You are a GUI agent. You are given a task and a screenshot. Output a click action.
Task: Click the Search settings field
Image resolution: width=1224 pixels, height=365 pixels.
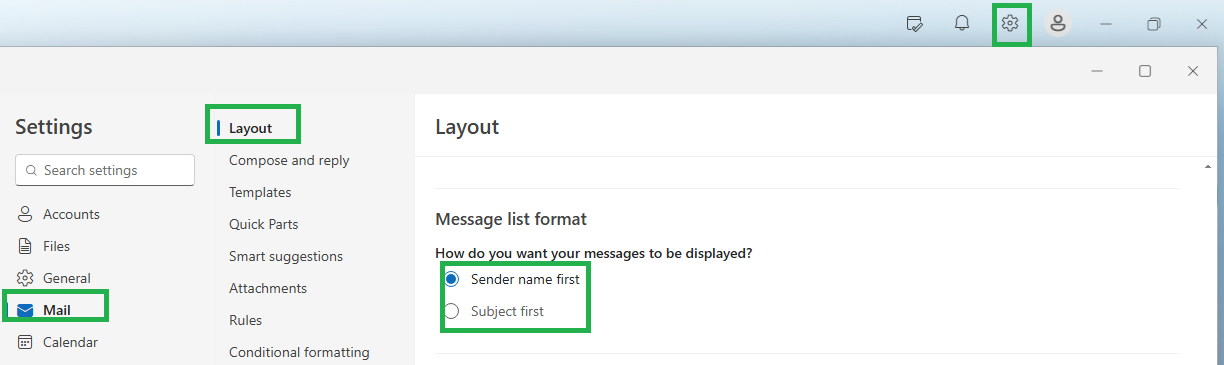105,170
